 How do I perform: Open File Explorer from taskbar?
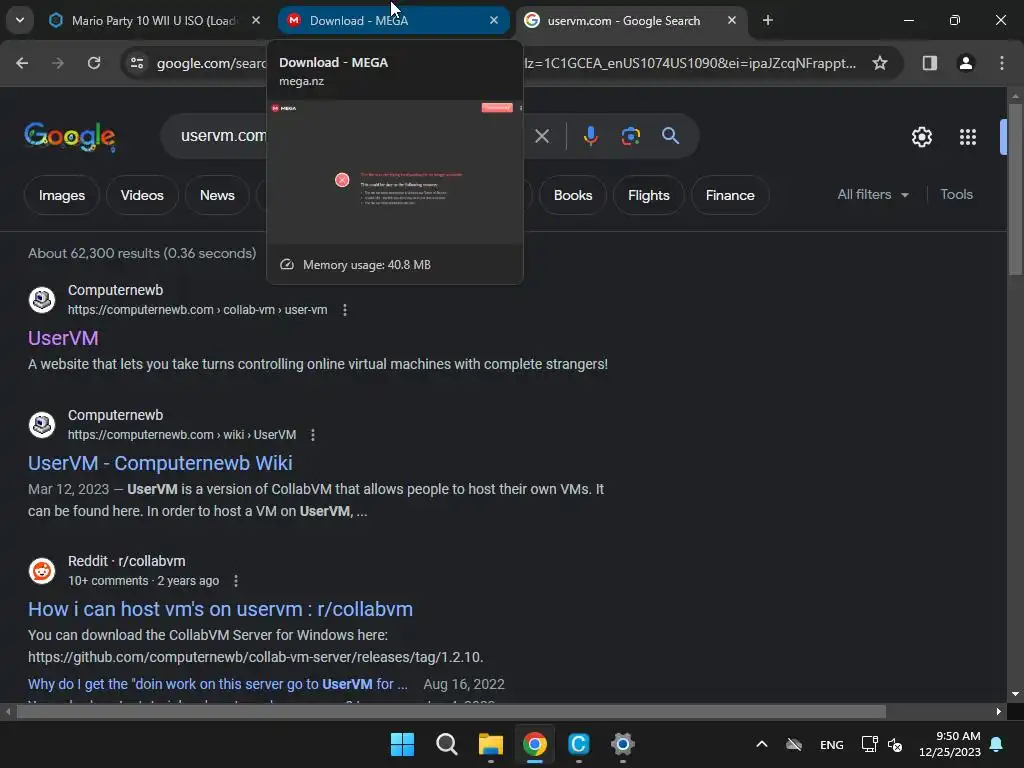tap(490, 744)
